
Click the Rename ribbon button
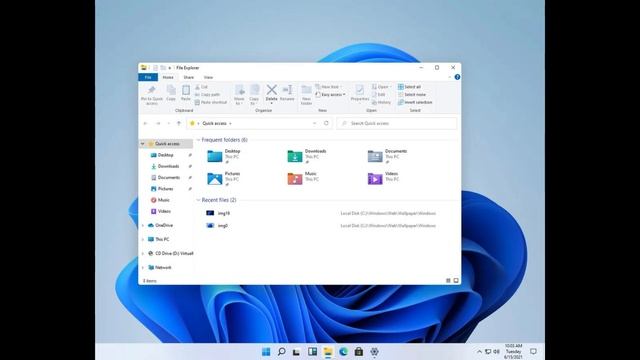coord(287,93)
